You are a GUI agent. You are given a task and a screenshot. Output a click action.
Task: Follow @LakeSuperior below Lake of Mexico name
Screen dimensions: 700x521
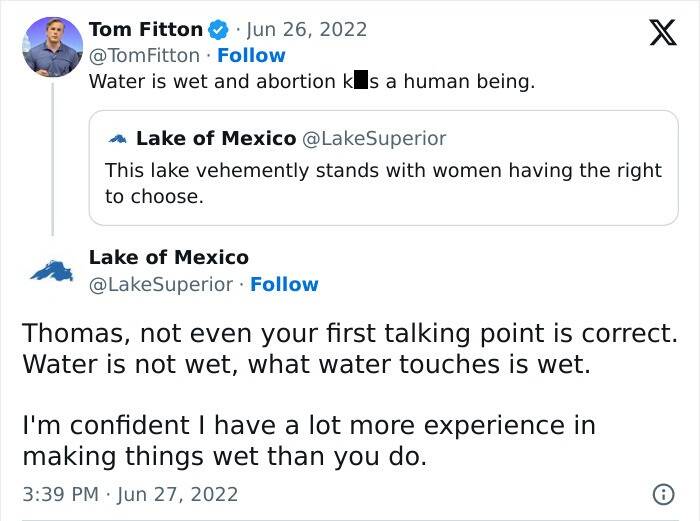(284, 284)
